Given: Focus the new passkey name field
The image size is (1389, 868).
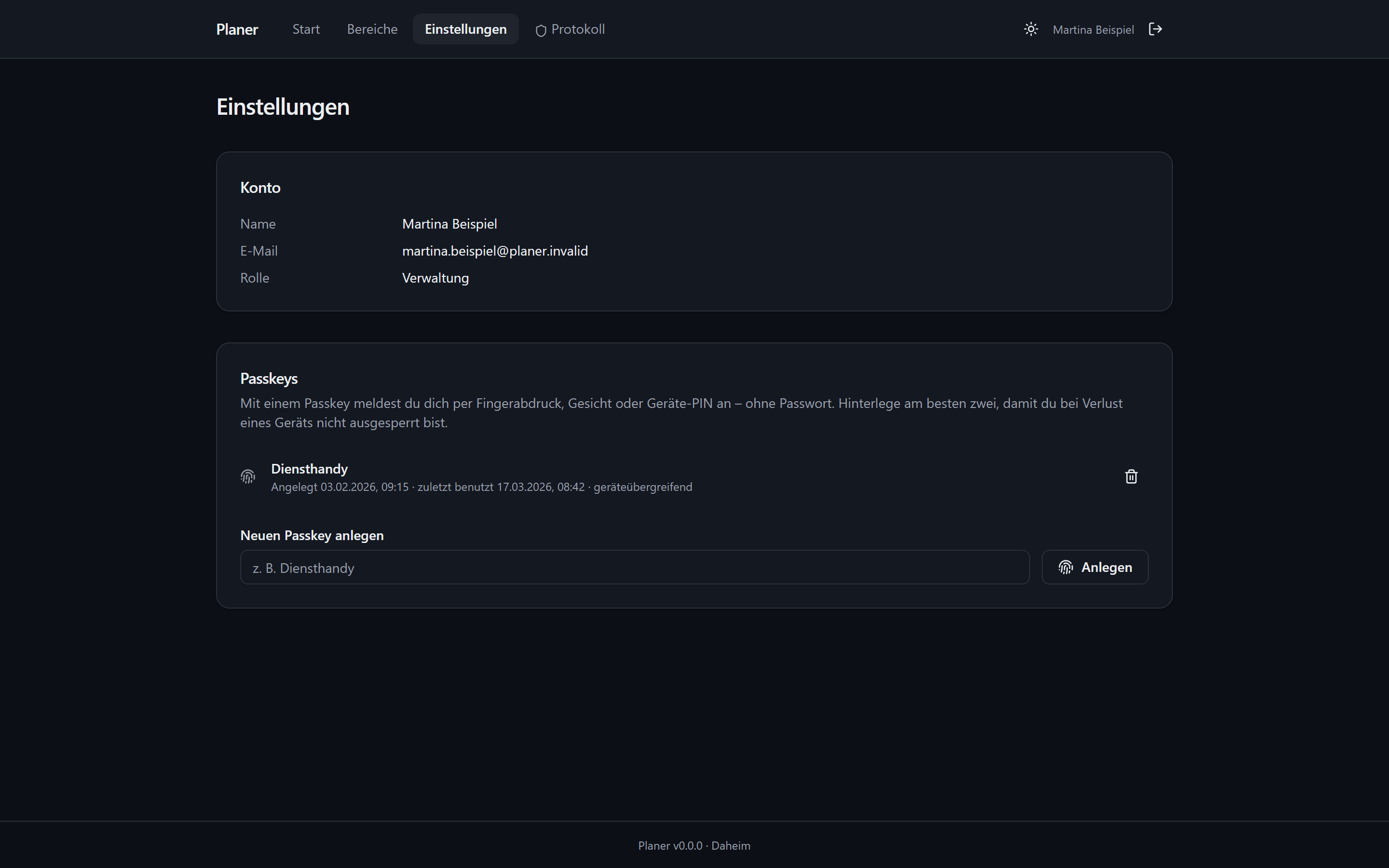Looking at the screenshot, I should click(x=635, y=567).
